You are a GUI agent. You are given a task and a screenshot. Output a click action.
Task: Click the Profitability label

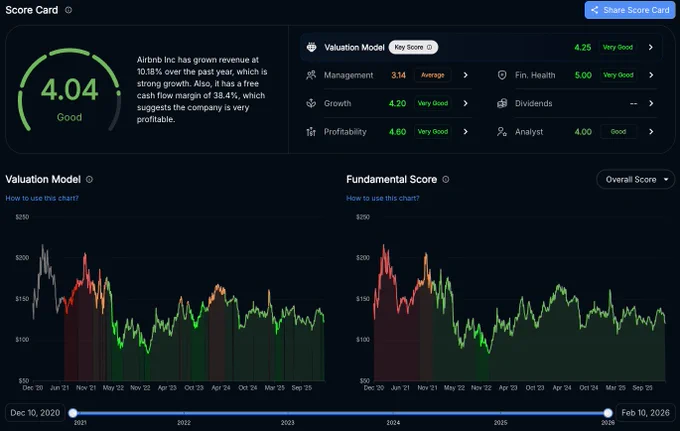click(x=345, y=131)
